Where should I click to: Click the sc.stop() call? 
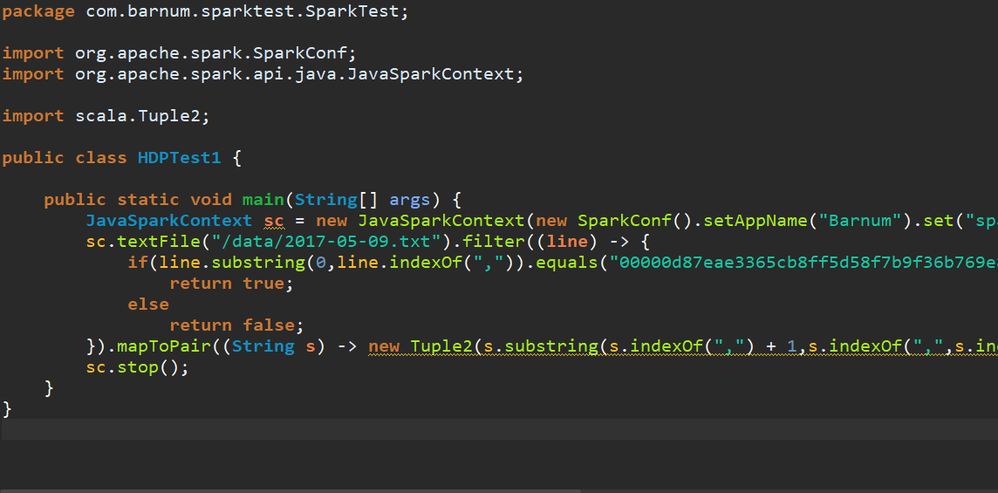[137, 368]
